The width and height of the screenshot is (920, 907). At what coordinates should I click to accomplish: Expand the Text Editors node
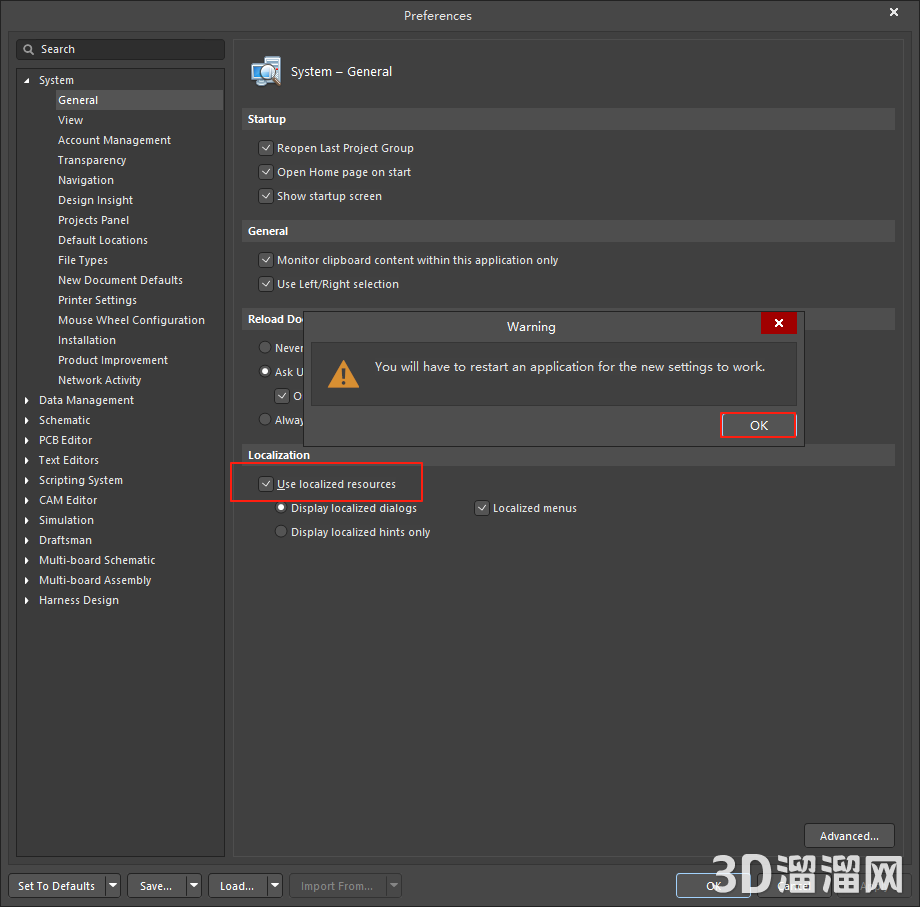(26, 461)
